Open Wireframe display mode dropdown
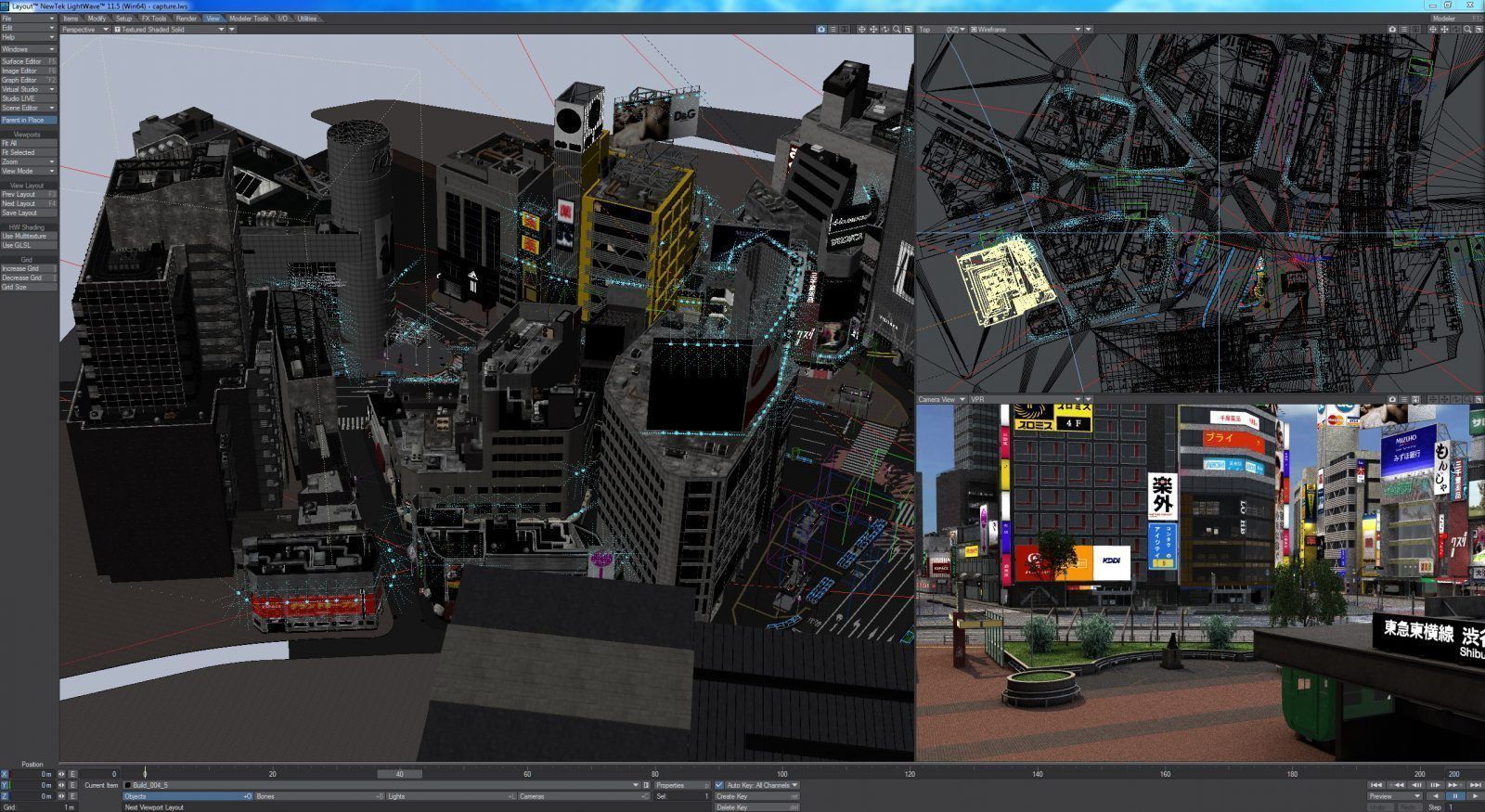Screen dimensions: 1485x812 [x=1026, y=30]
